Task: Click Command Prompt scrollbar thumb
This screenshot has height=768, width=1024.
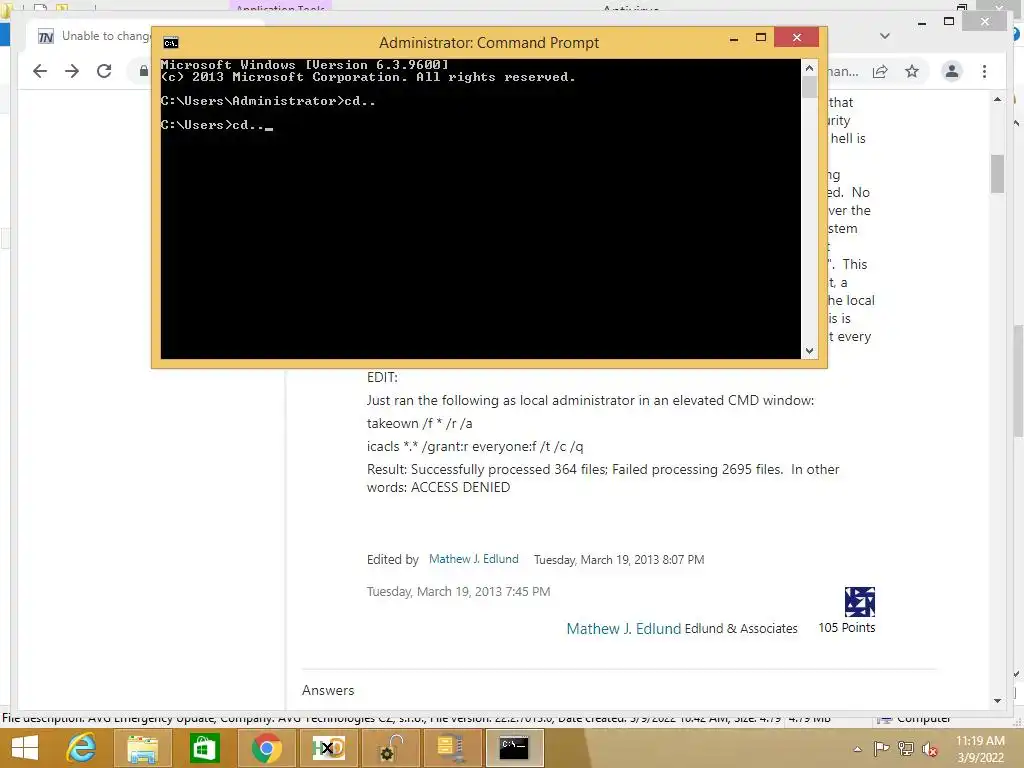Action: point(809,88)
